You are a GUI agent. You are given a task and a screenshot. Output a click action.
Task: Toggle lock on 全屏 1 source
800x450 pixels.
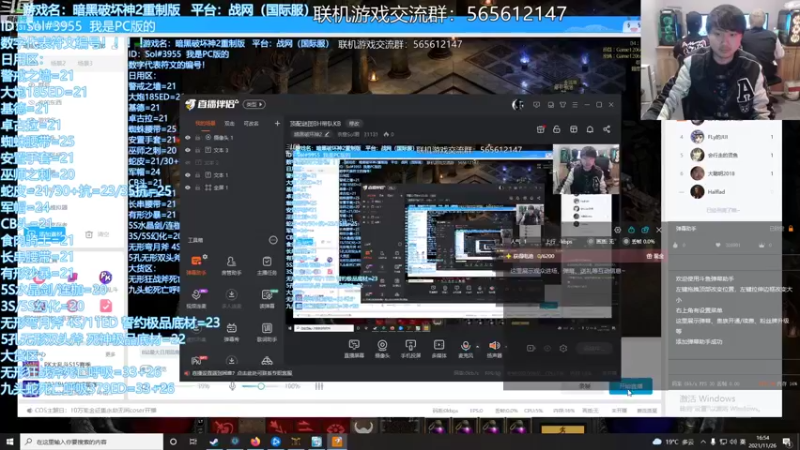point(197,188)
